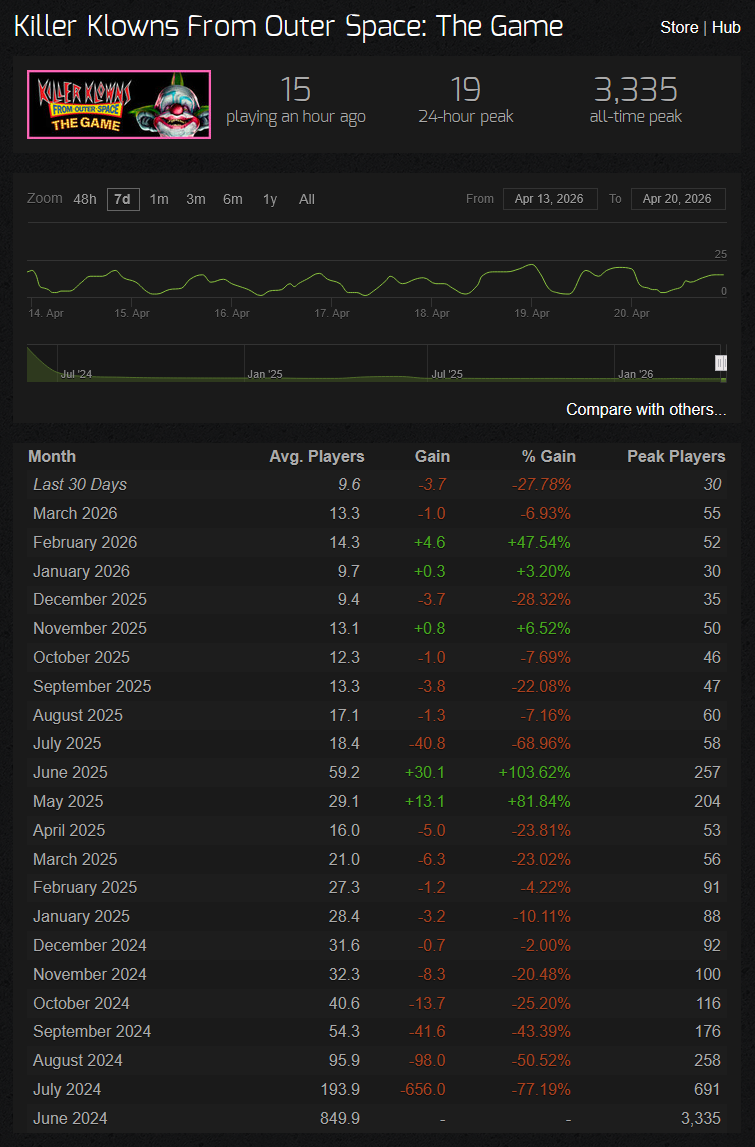The height and width of the screenshot is (1147, 755).
Task: Choose the 6m zoom option
Action: pos(233,199)
